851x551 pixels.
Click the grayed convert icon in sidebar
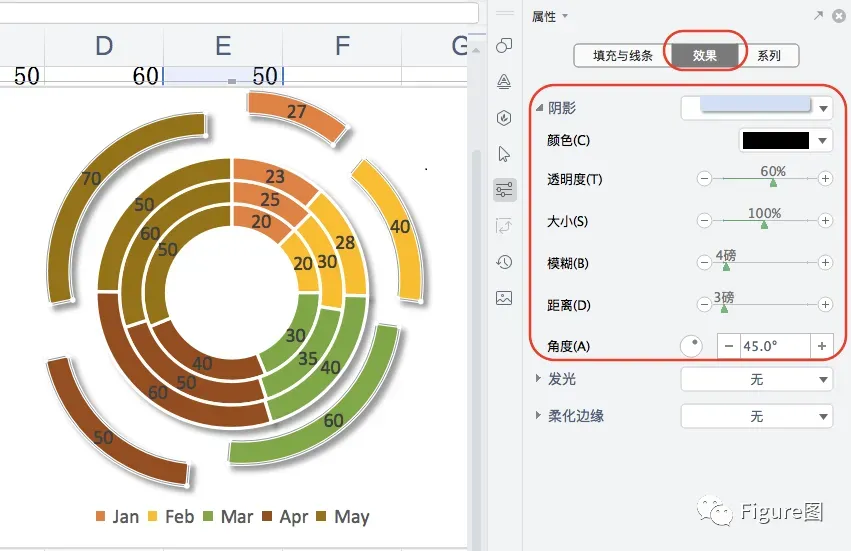[504, 226]
